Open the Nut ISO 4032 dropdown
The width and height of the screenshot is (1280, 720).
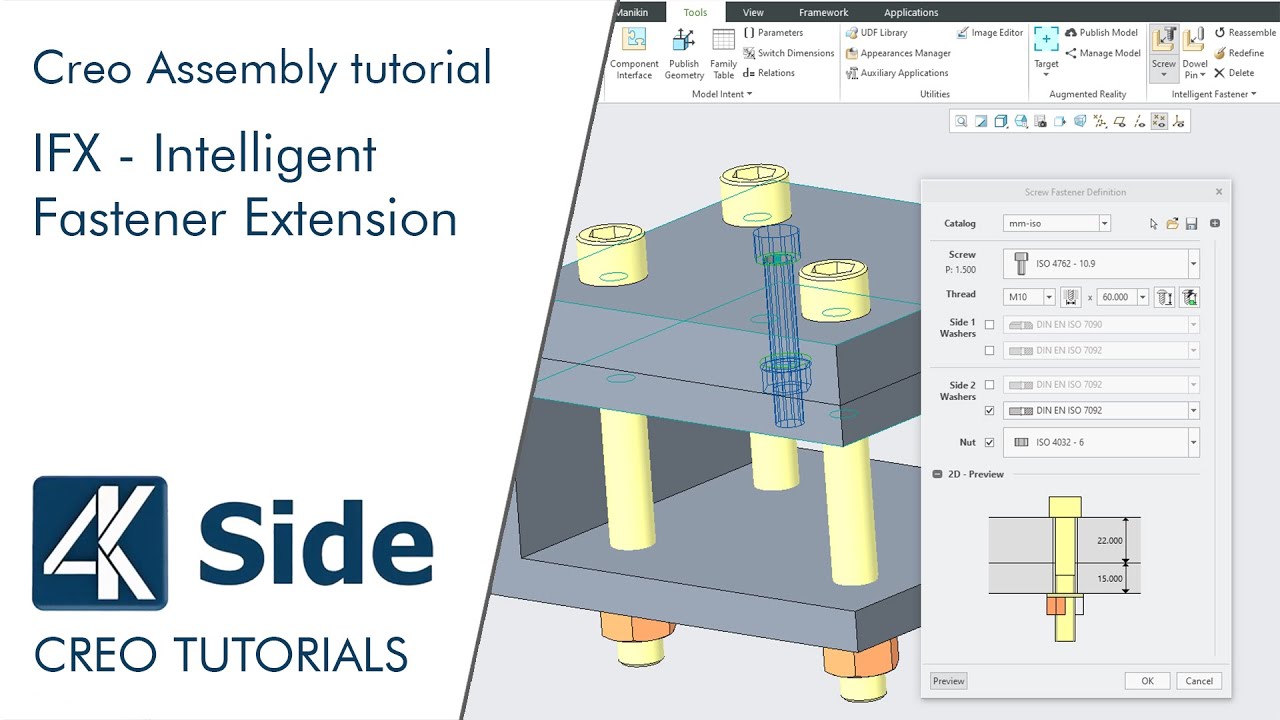[1193, 442]
